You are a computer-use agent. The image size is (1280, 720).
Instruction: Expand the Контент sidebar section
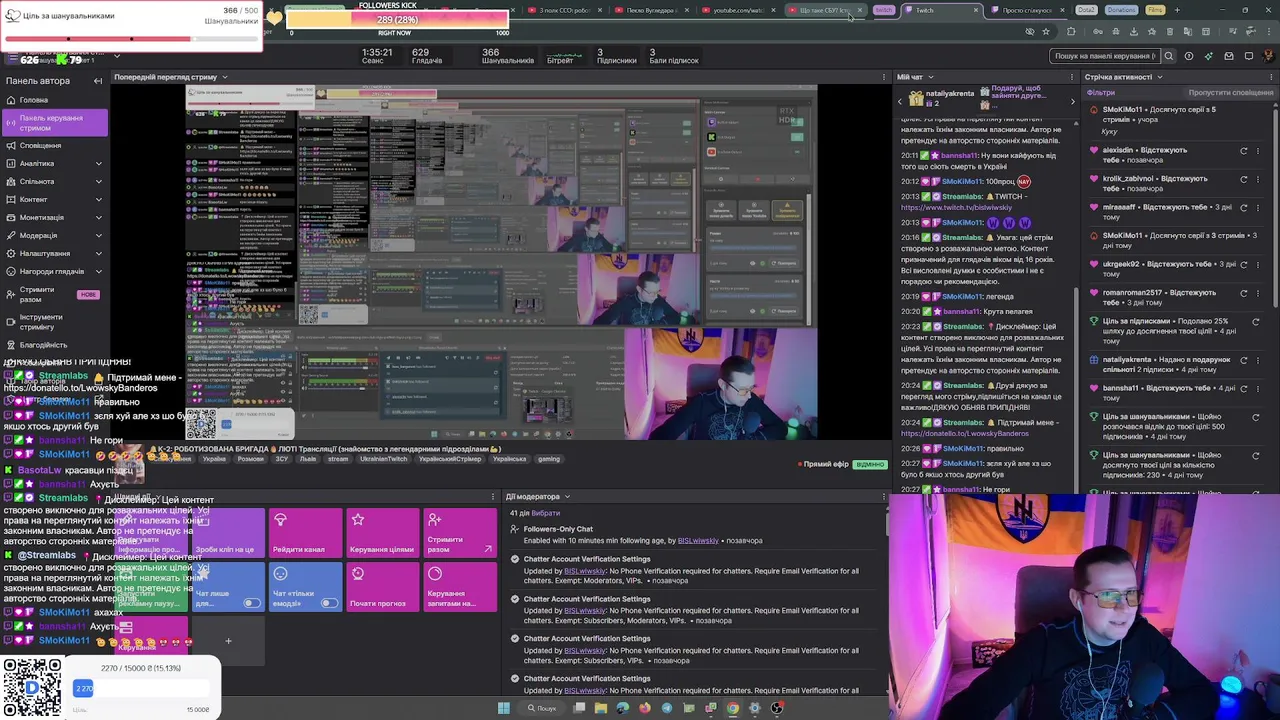[x=98, y=199]
